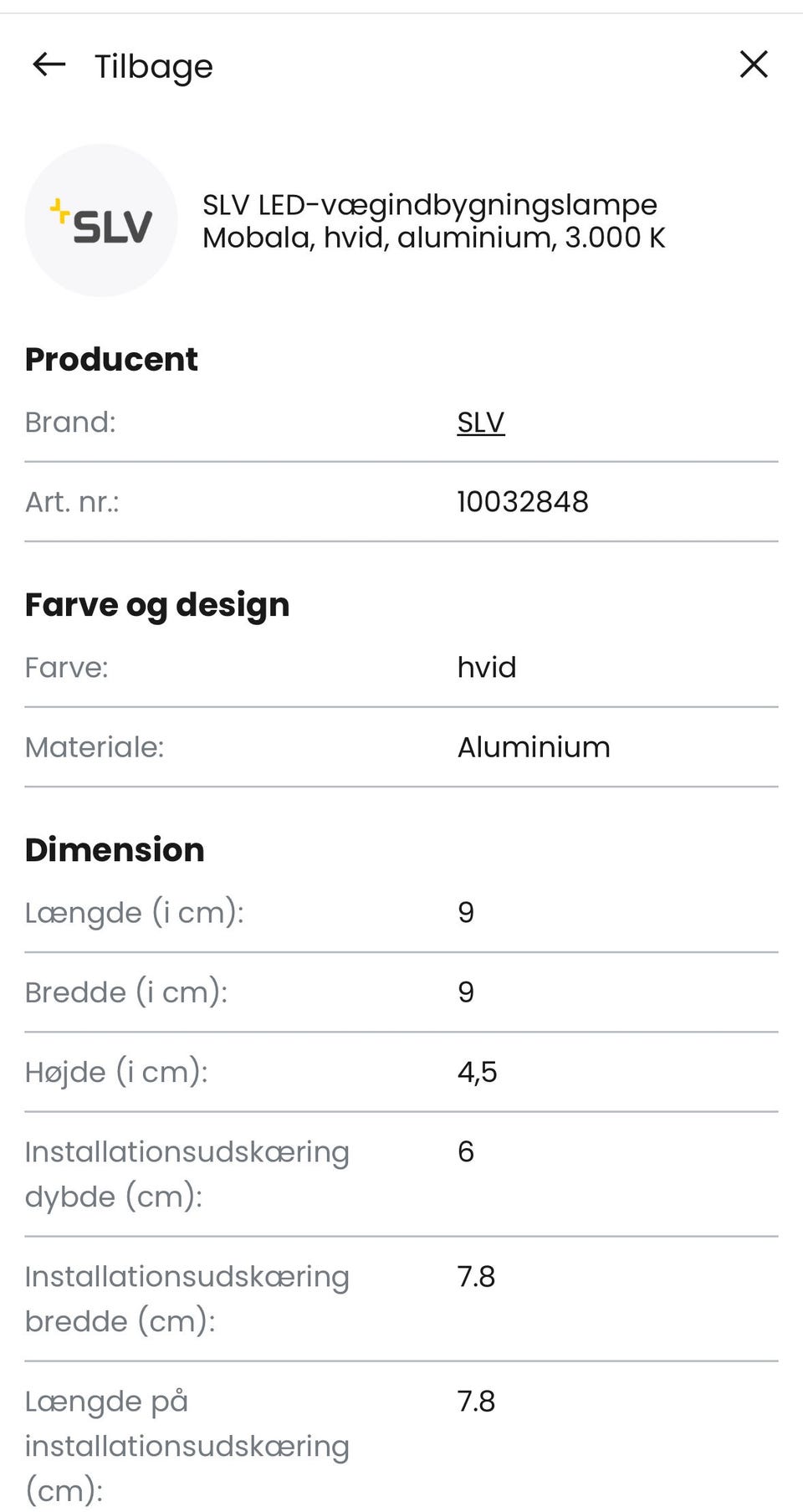Open the SLV brand link
Screen dimensions: 803x1512
coord(480,423)
